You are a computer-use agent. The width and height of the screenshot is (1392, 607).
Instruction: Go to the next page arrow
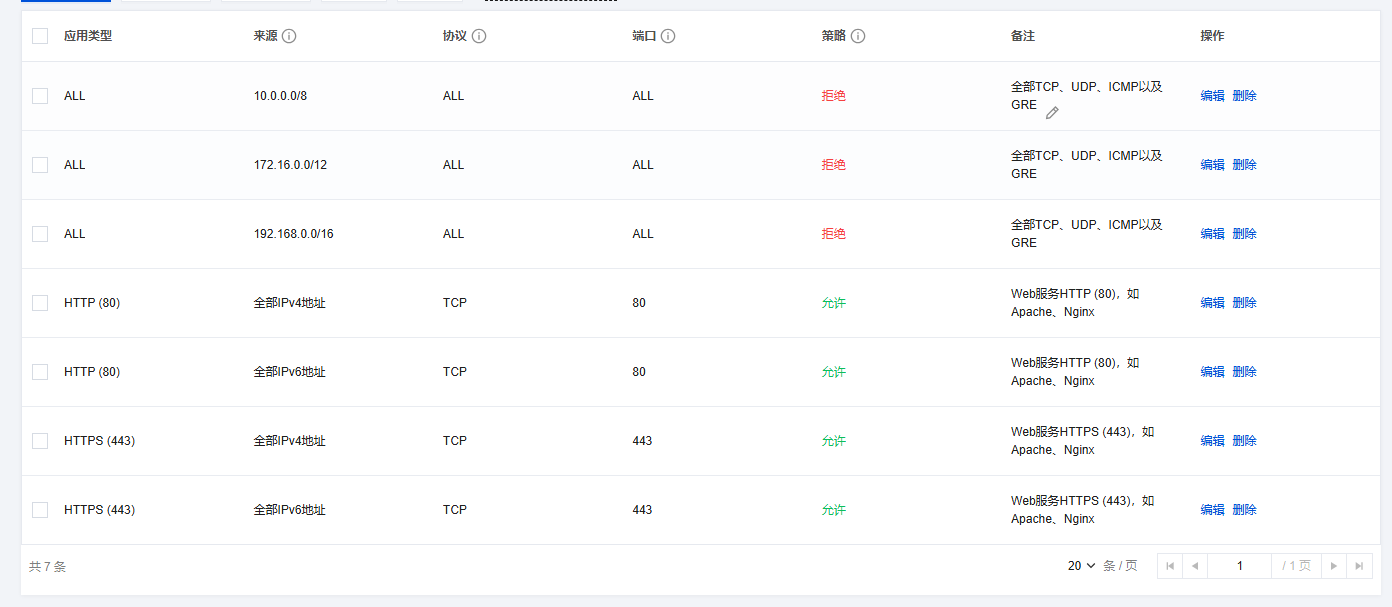pos(1333,566)
